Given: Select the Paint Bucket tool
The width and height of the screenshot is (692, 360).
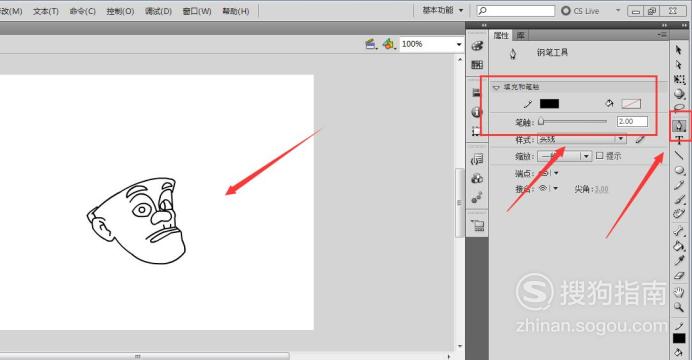Looking at the screenshot, I should point(679,246).
